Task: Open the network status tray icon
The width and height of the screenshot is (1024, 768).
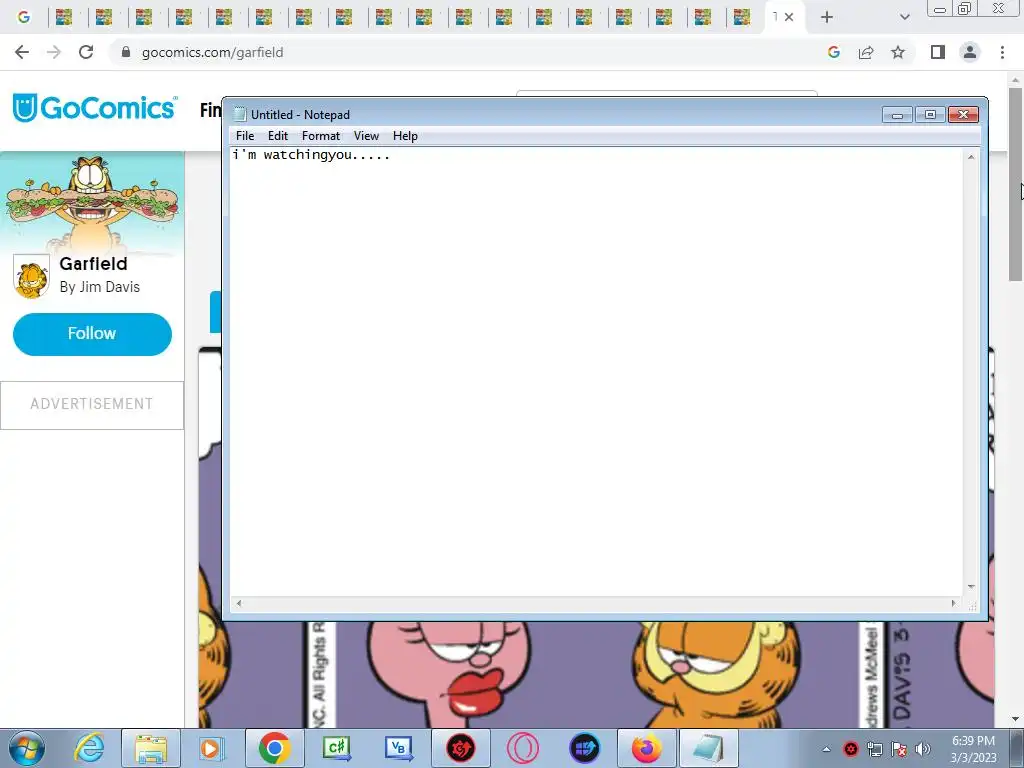Action: pos(874,749)
